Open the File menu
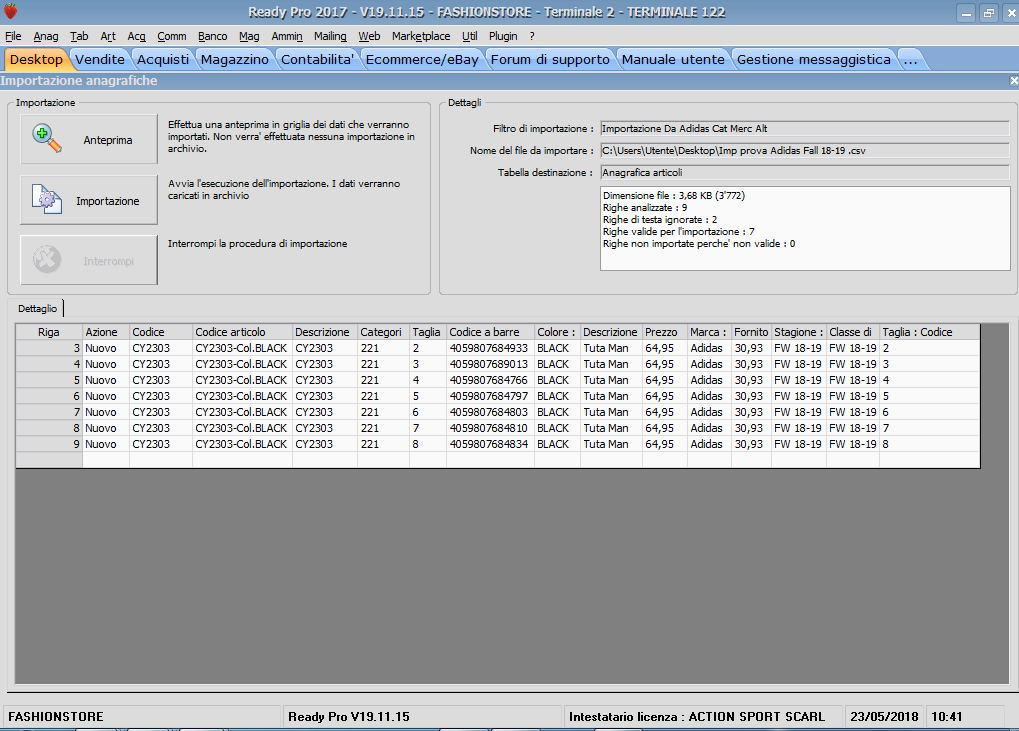1019x731 pixels. pos(13,36)
